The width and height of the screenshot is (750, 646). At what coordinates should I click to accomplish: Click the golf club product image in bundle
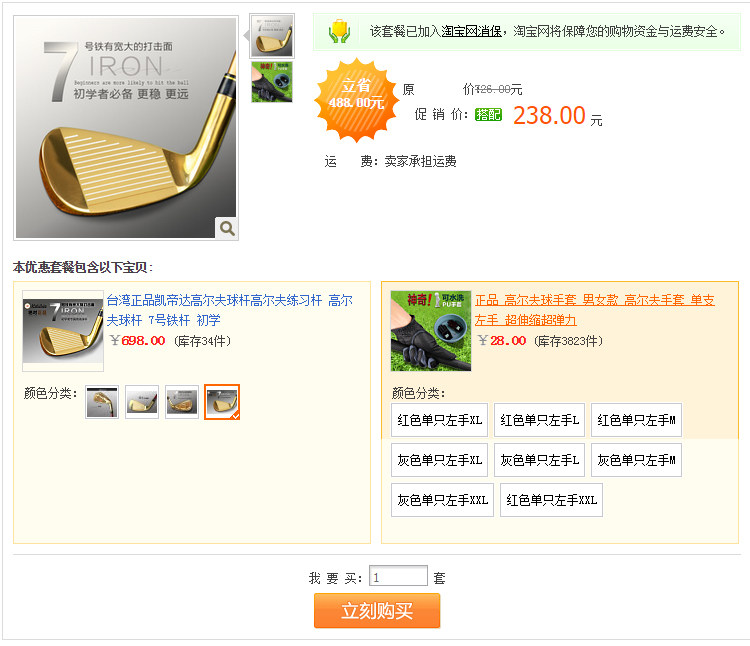tap(63, 331)
